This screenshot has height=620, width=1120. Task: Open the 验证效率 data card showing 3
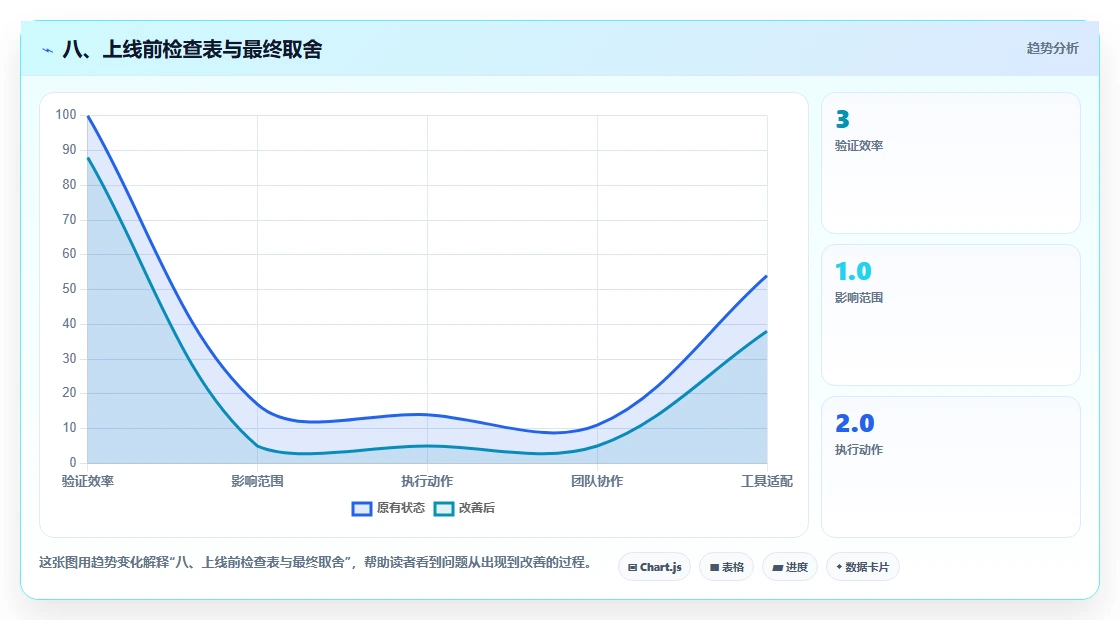951,163
